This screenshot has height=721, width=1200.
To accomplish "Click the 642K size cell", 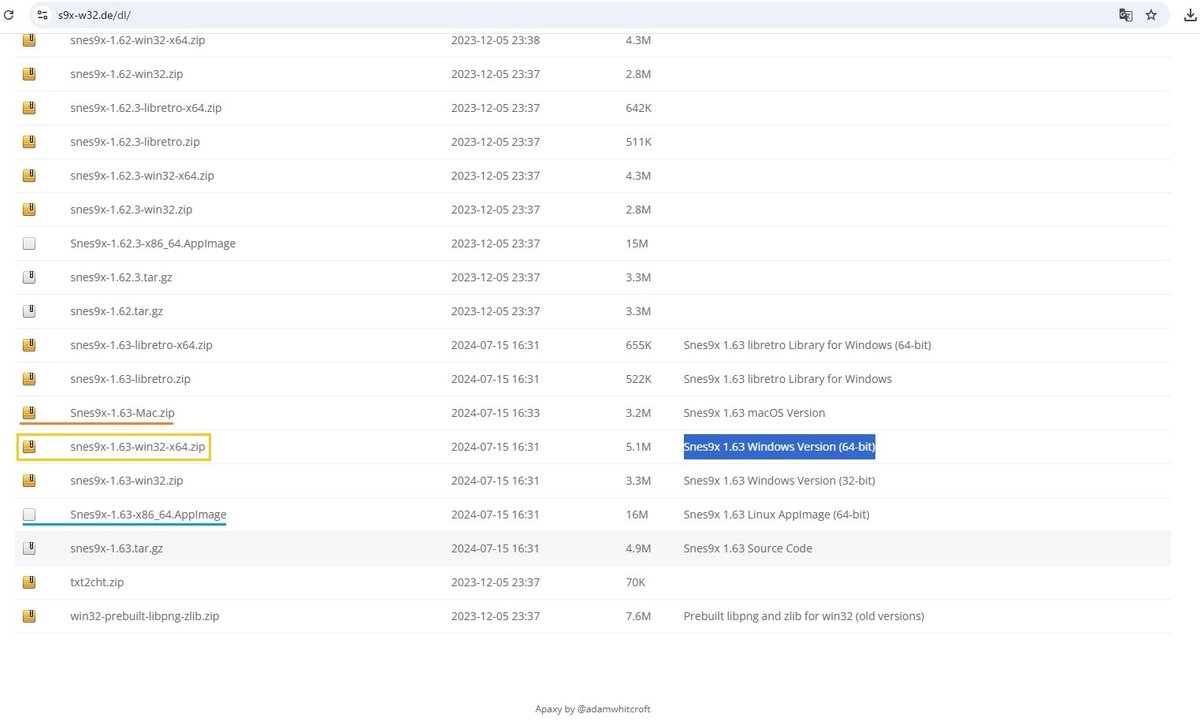I will pos(638,108).
